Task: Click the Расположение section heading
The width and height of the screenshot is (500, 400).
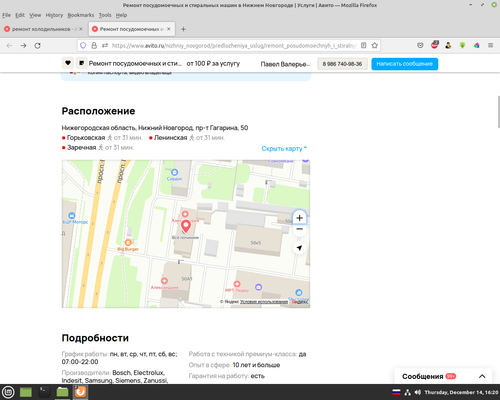Action: 98,111
